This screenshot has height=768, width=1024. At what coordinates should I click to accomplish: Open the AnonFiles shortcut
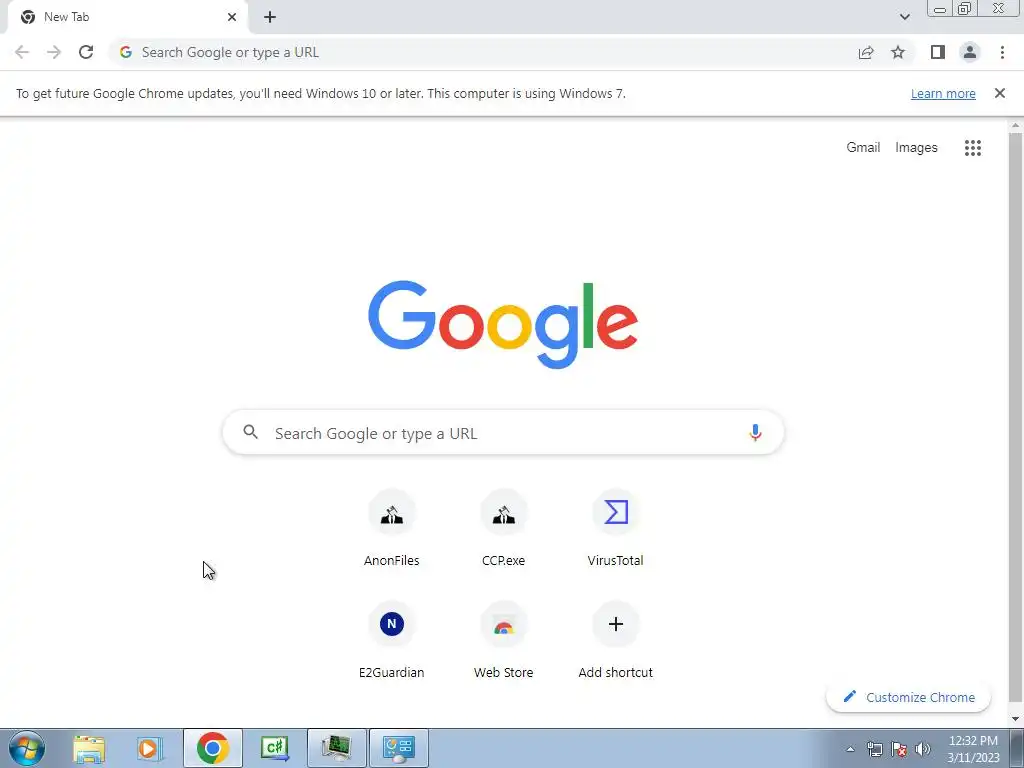coord(391,528)
